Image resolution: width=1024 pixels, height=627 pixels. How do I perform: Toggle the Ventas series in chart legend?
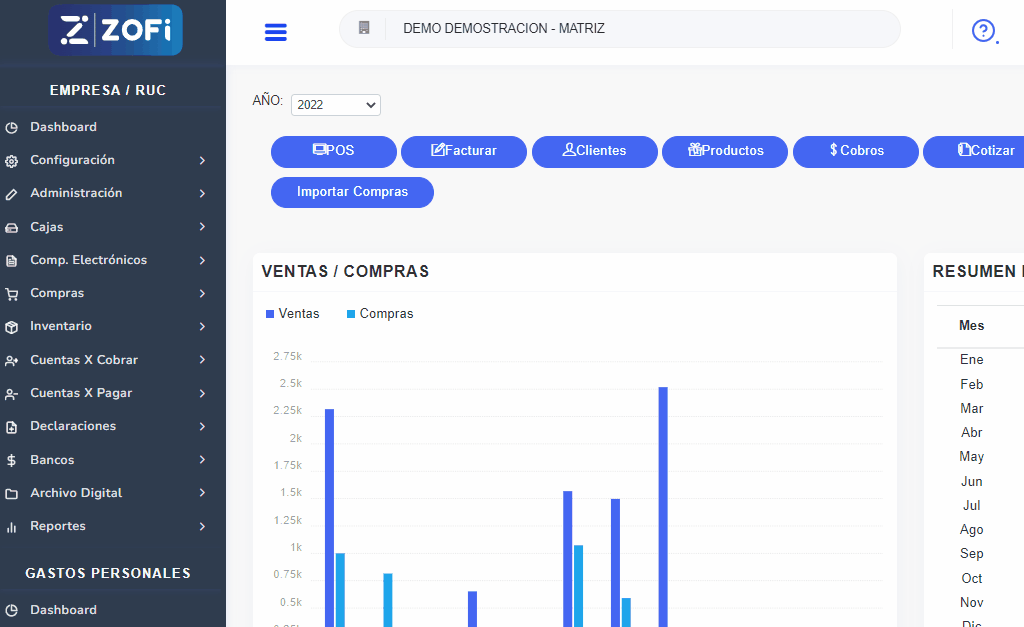293,314
